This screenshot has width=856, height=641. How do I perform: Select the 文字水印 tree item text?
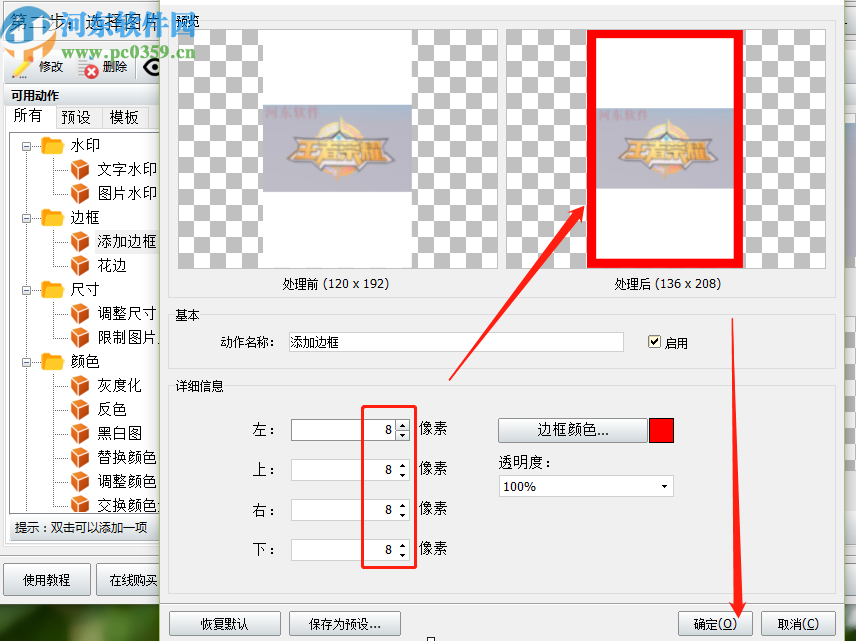coord(127,169)
